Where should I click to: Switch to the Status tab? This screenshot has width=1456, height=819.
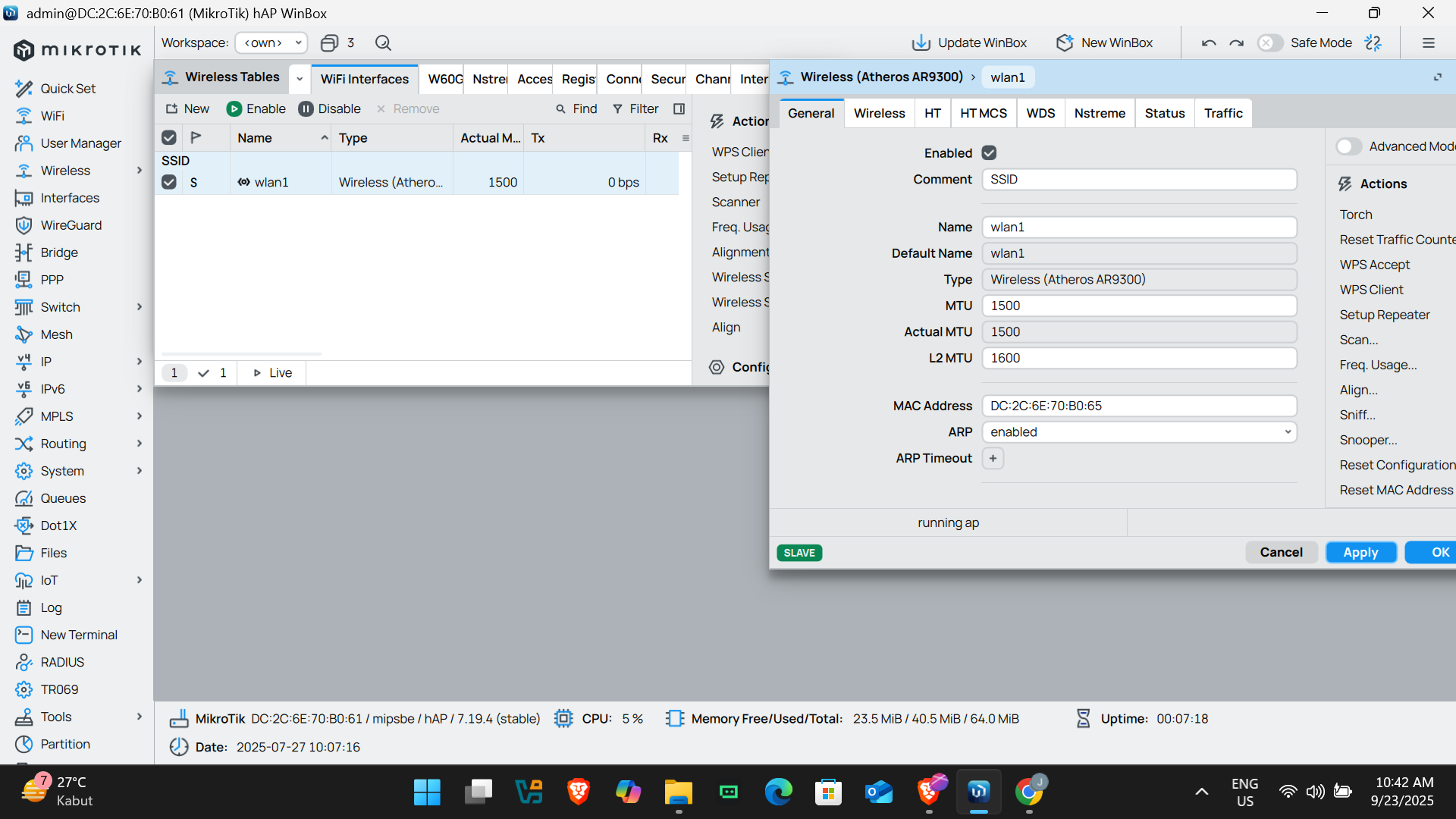1165,113
